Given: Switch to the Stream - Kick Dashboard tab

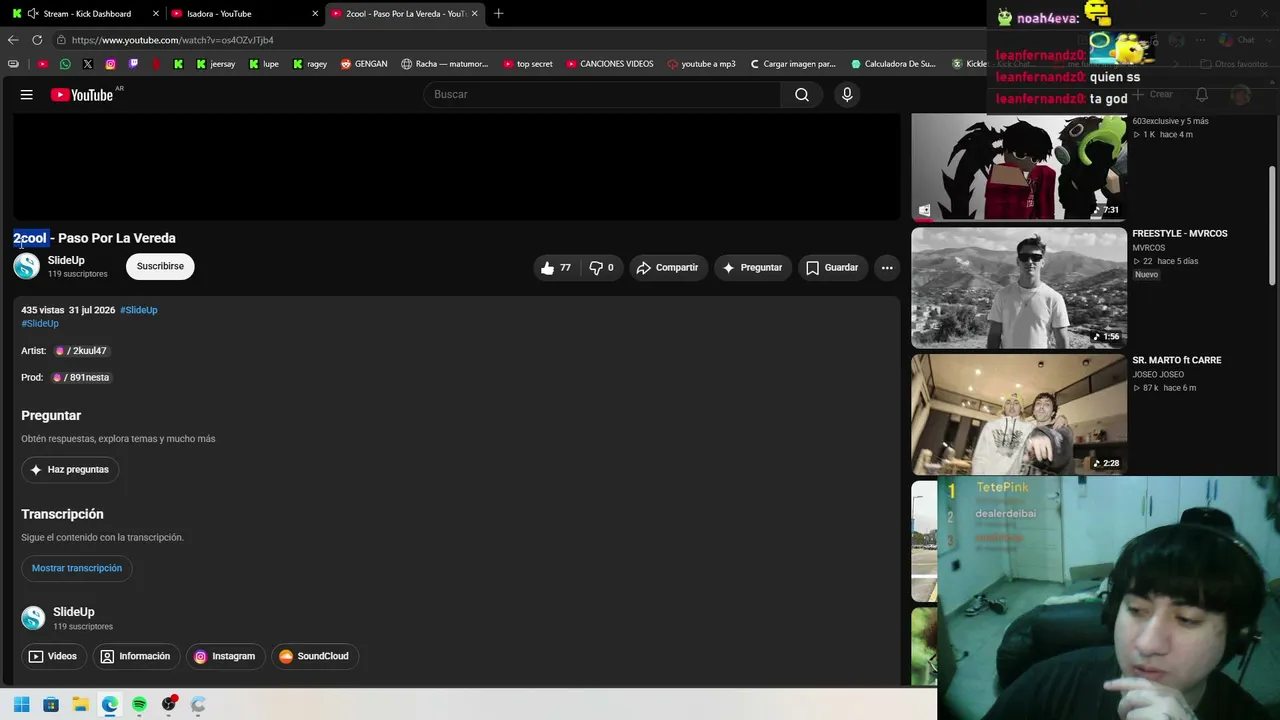Looking at the screenshot, I should click(84, 14).
